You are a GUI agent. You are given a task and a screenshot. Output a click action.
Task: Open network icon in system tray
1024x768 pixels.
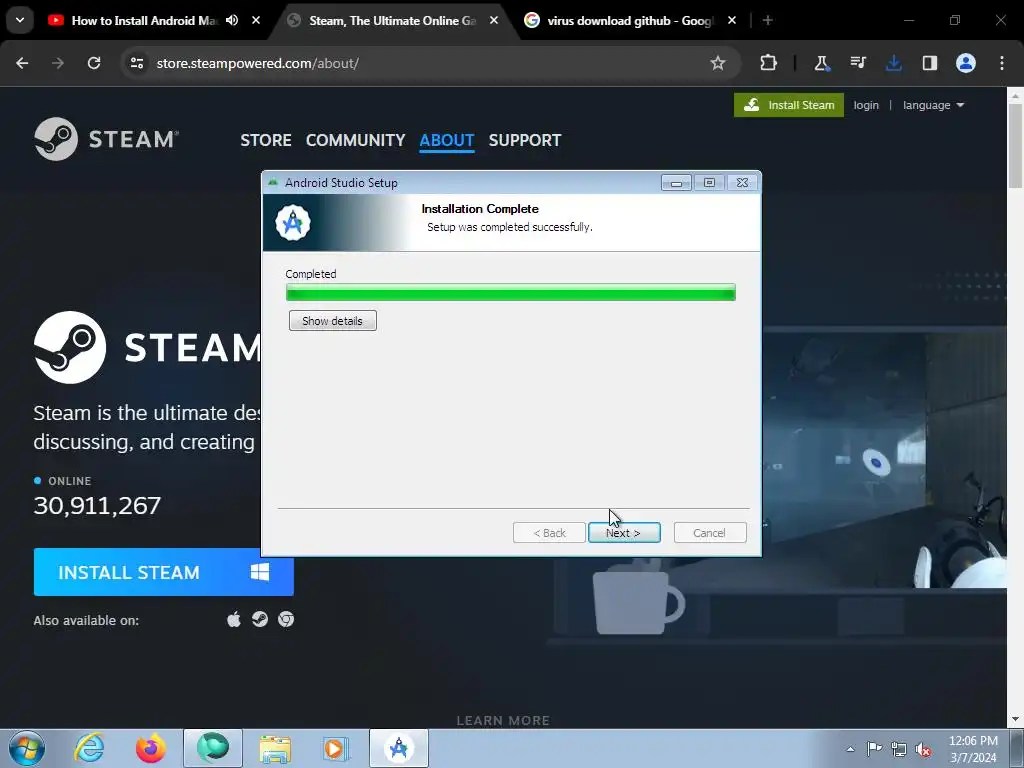[899, 749]
